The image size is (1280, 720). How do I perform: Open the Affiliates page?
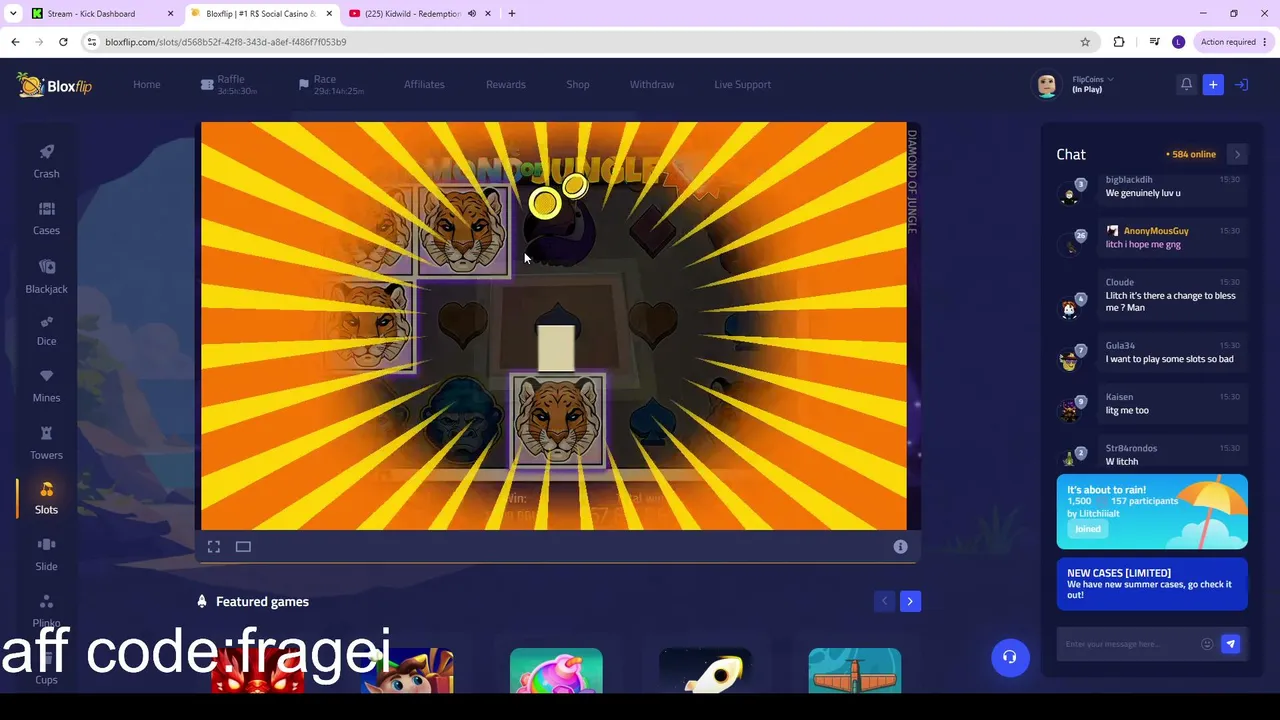(x=424, y=85)
